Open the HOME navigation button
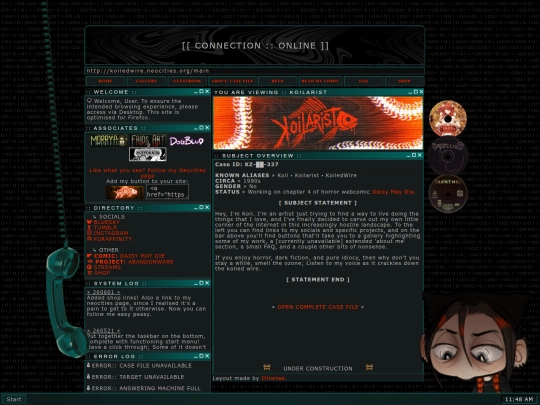Screen dimensions: 540x405 coord(105,81)
